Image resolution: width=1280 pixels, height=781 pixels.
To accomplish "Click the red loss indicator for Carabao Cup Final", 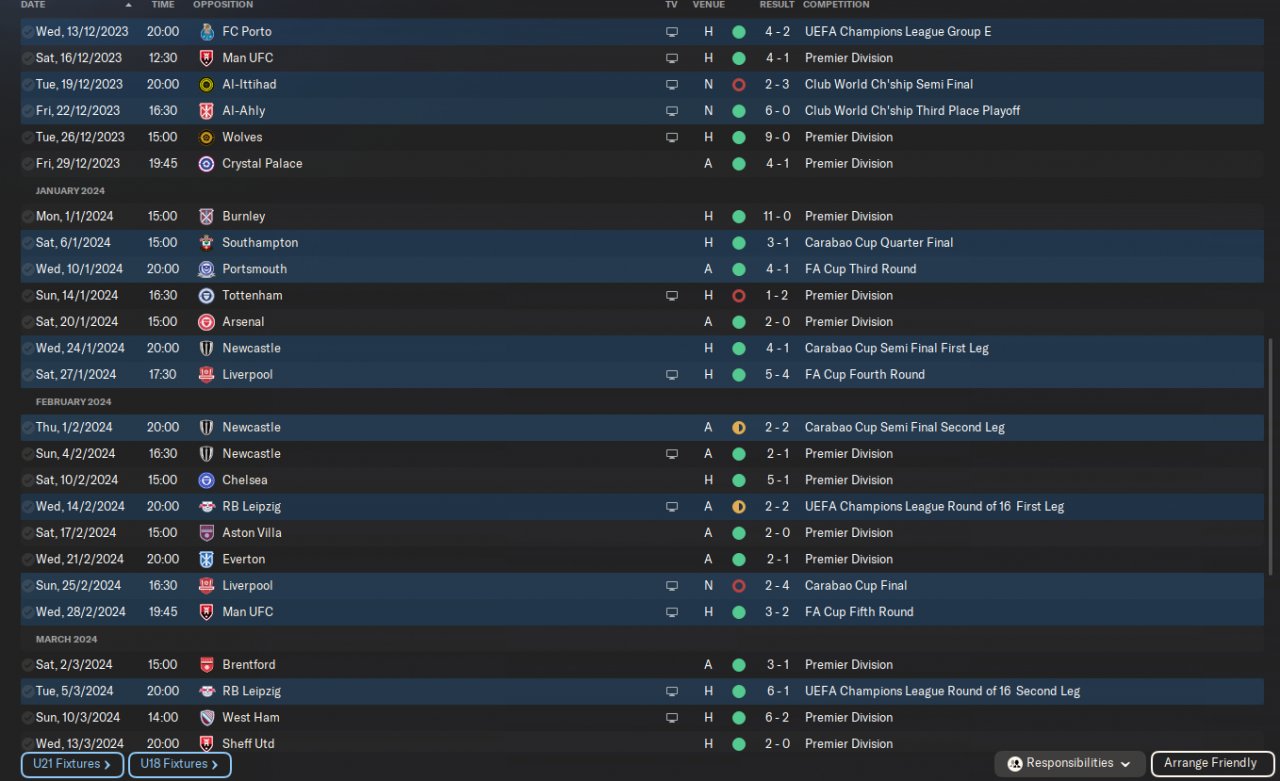I will click(x=739, y=586).
